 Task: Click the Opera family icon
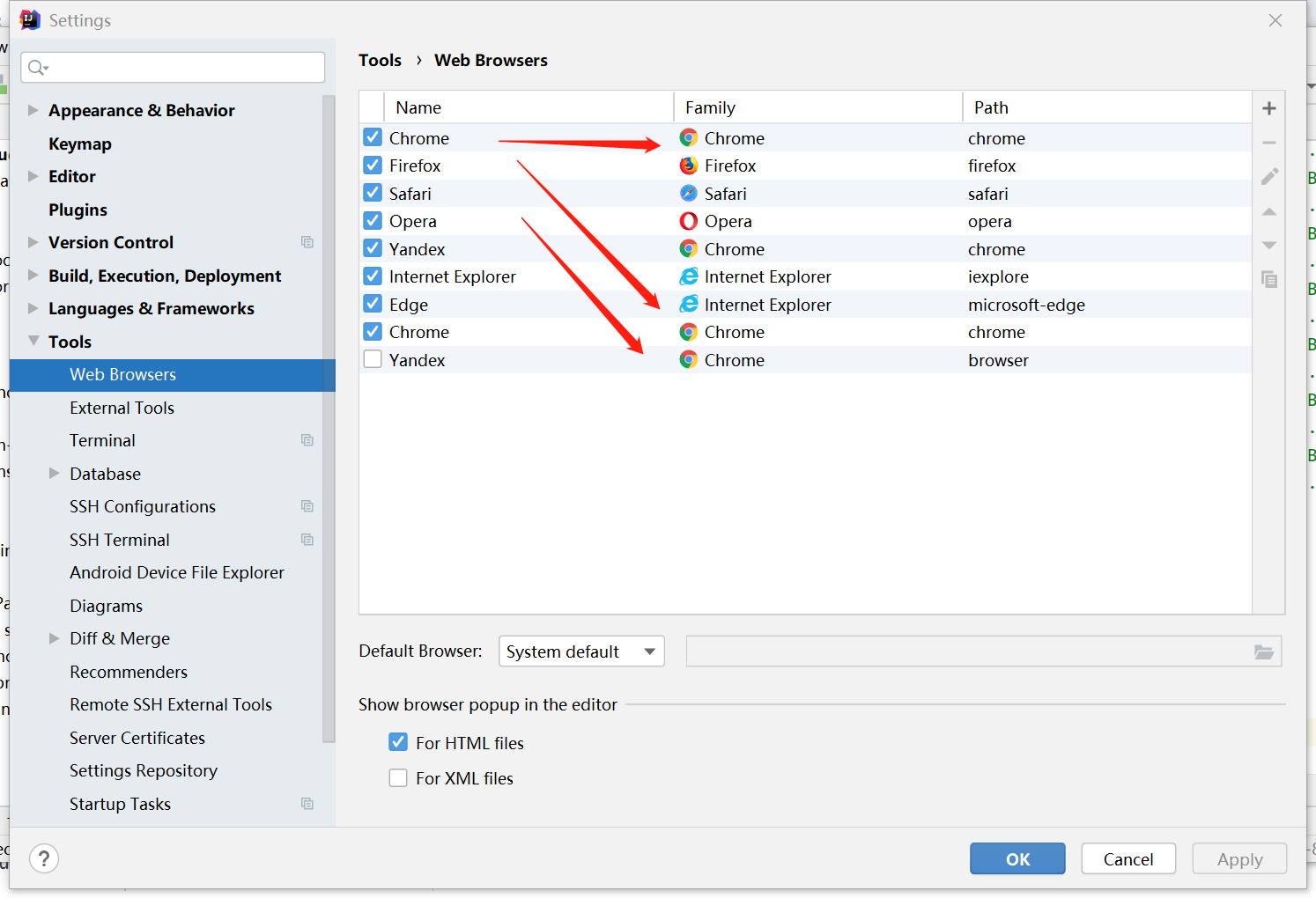pos(689,221)
